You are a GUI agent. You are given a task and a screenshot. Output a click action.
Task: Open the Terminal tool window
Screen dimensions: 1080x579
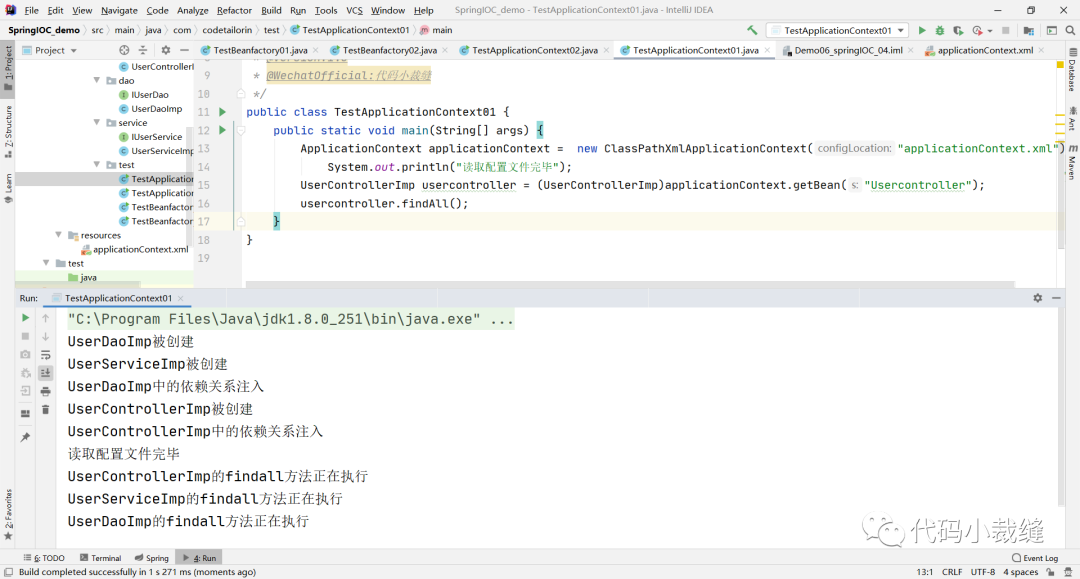pyautogui.click(x=101, y=558)
